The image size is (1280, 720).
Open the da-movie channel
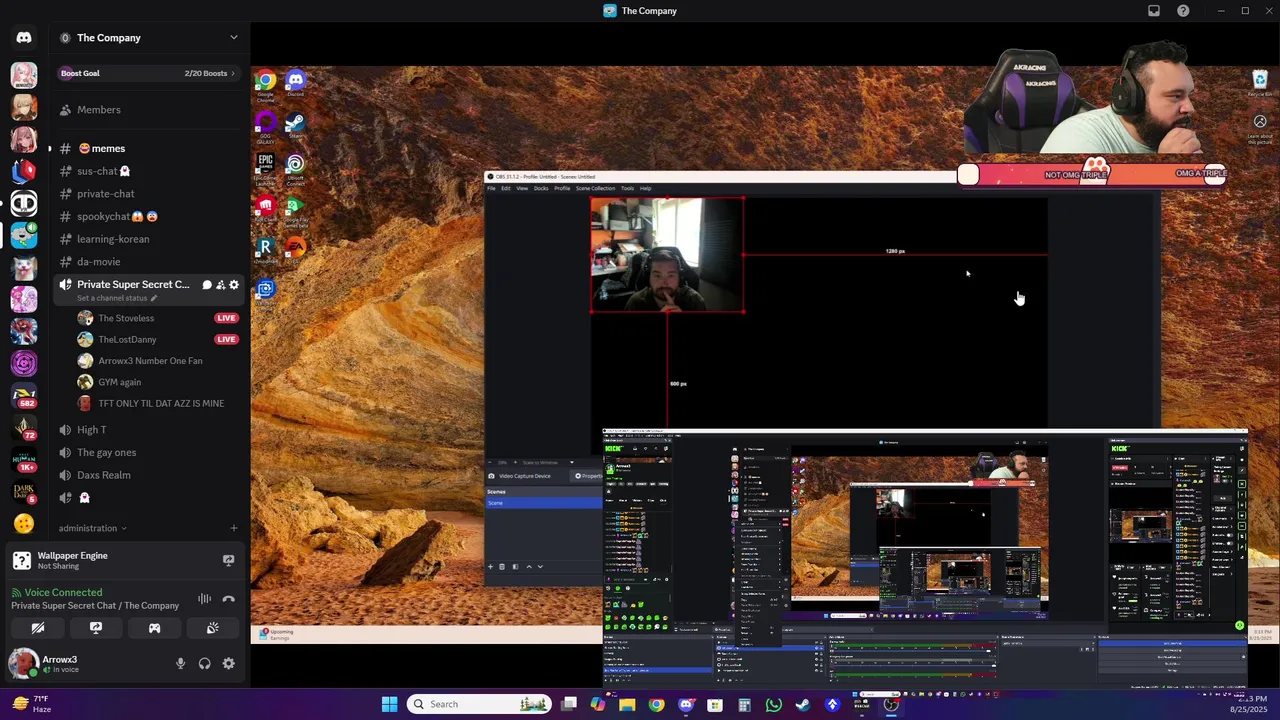point(148,262)
